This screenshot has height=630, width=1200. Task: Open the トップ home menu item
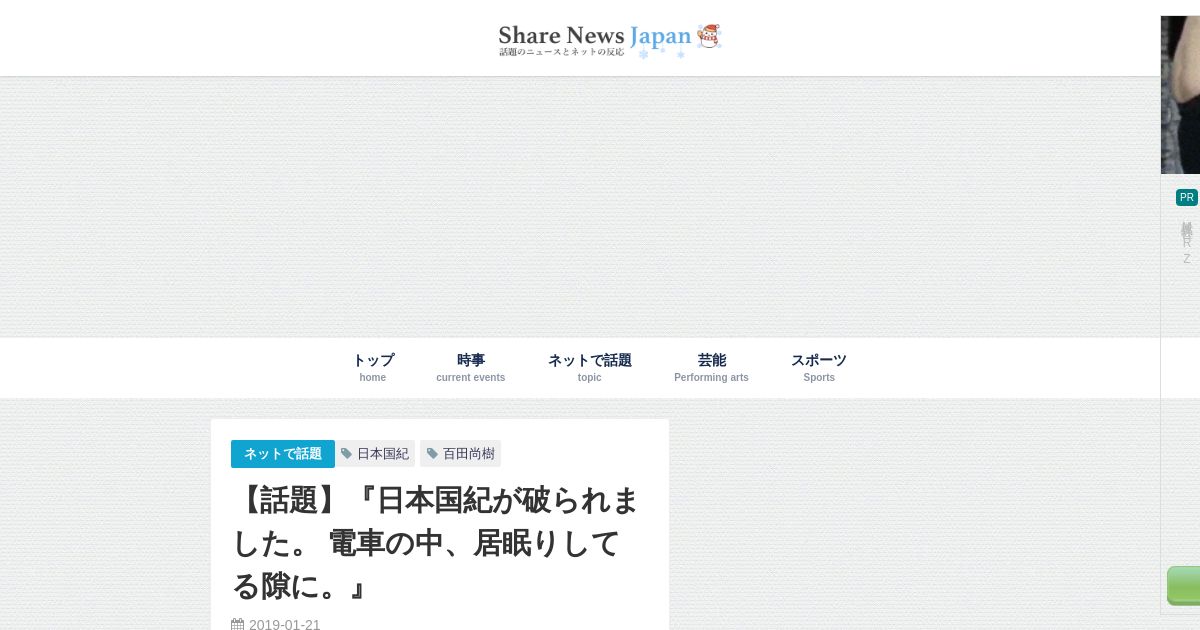[373, 367]
